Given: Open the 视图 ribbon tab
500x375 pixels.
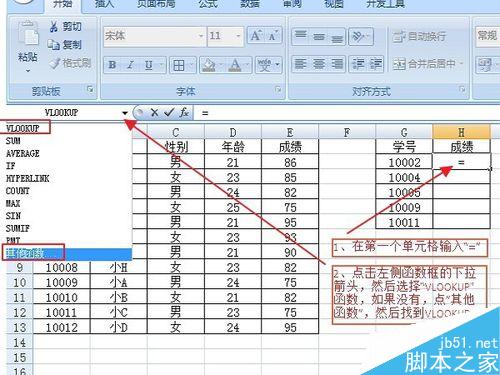Looking at the screenshot, I should coord(334,4).
